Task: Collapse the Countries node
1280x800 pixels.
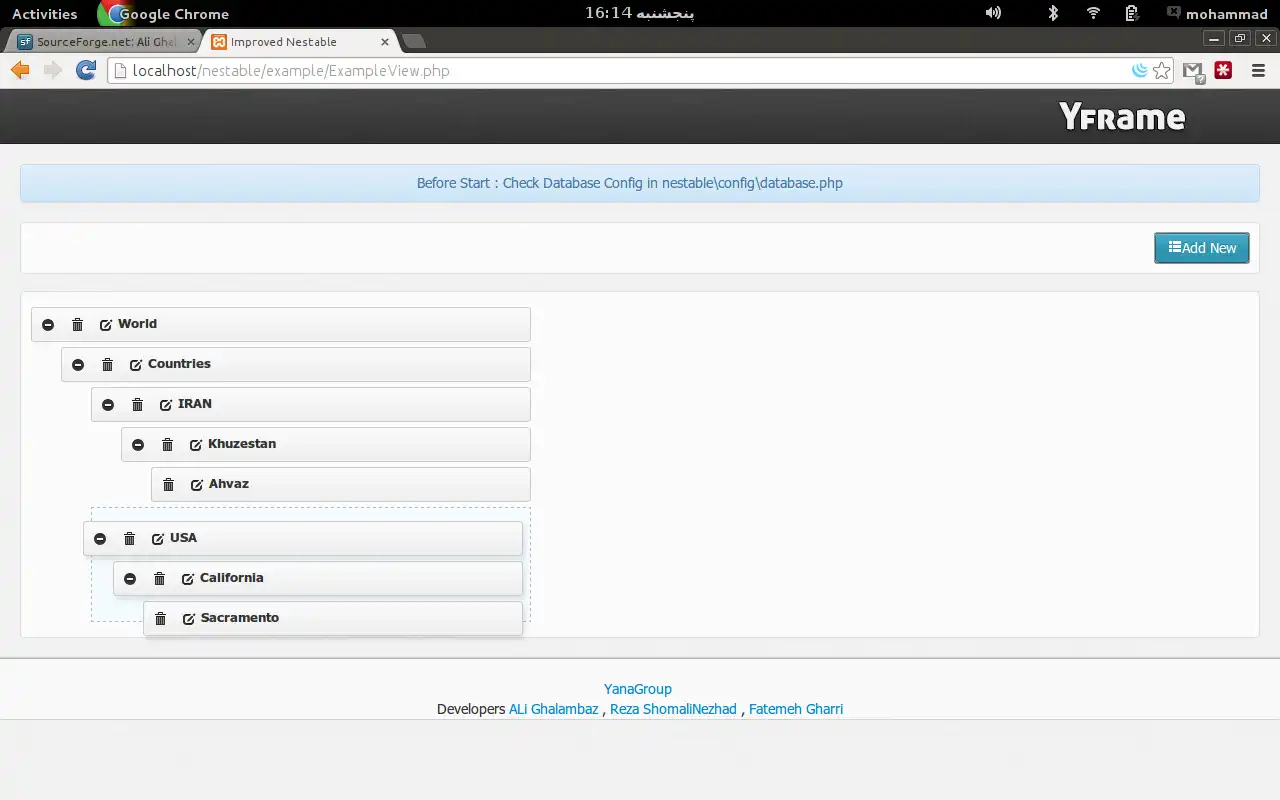Action: [x=78, y=364]
